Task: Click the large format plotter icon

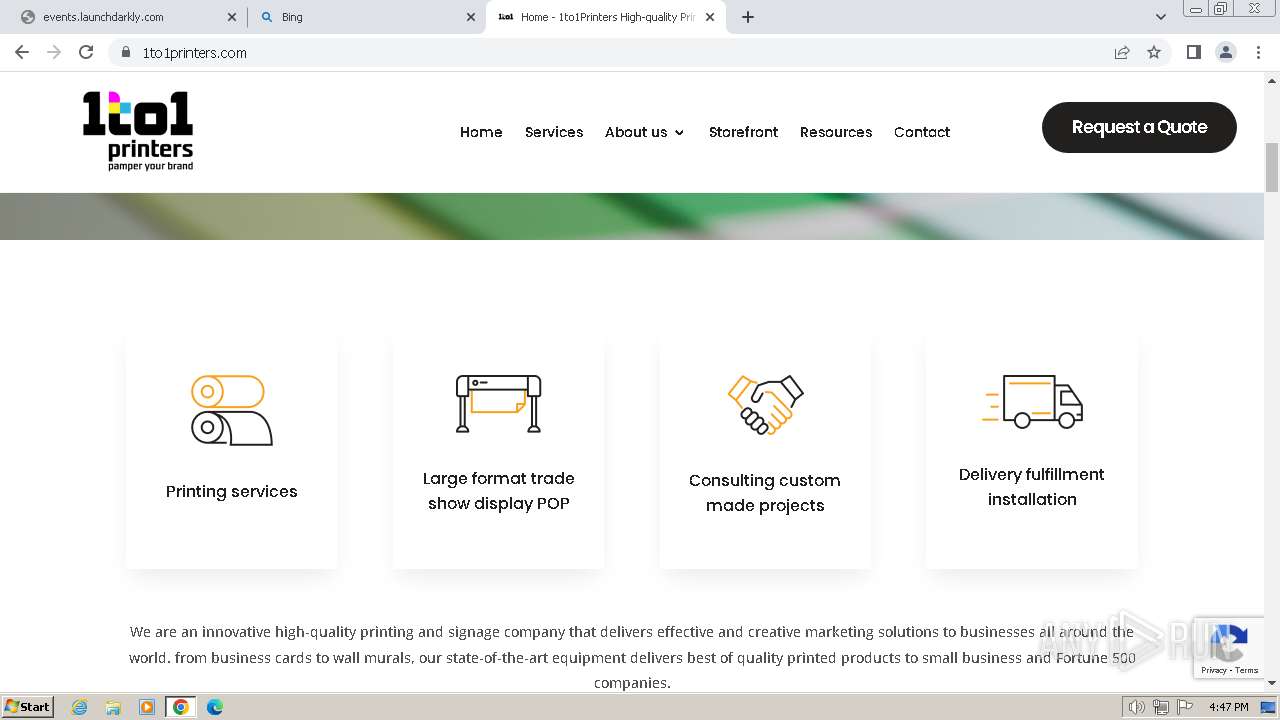Action: pos(498,404)
